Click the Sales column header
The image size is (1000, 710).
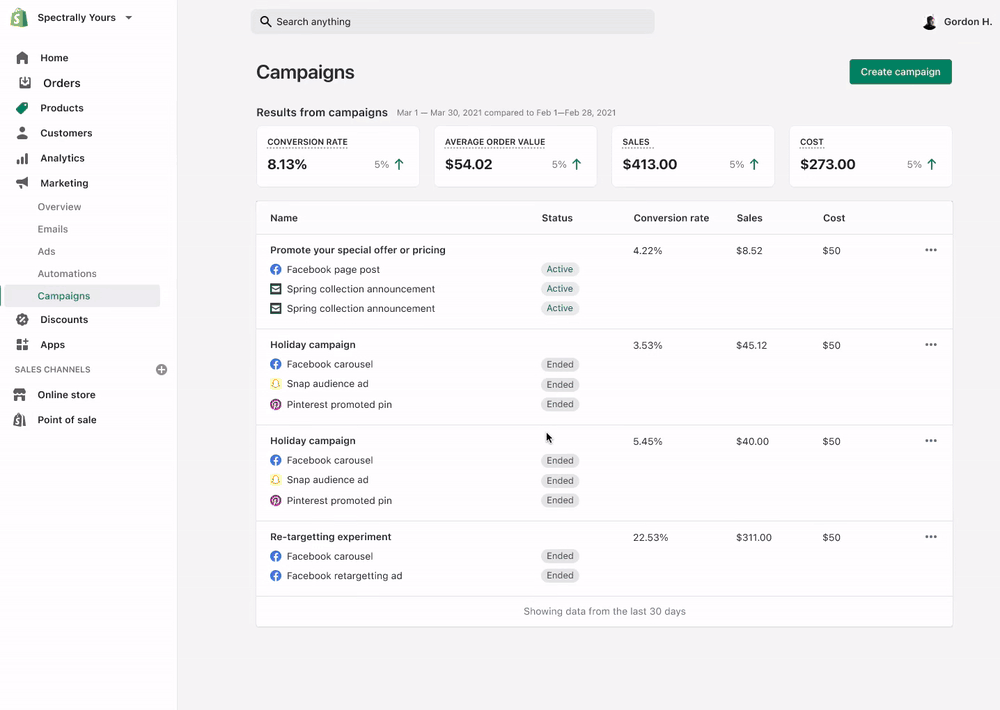pyautogui.click(x=749, y=218)
